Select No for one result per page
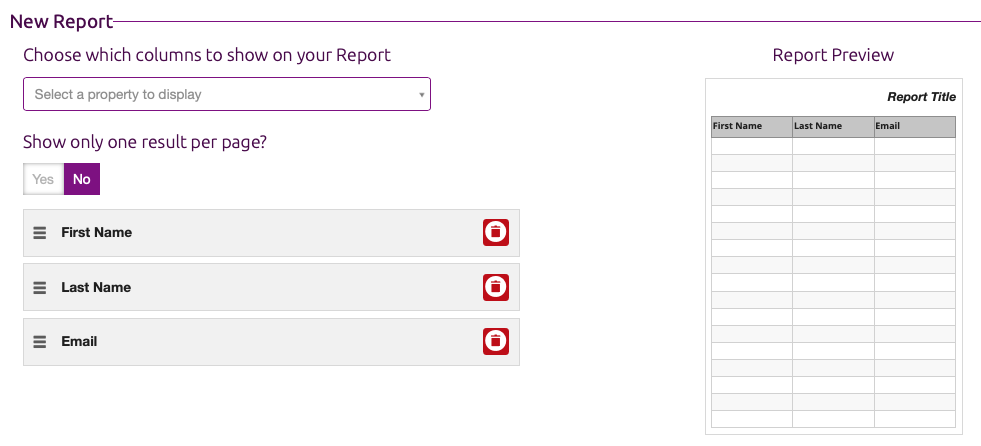This screenshot has height=446, width=981. pyautogui.click(x=82, y=179)
